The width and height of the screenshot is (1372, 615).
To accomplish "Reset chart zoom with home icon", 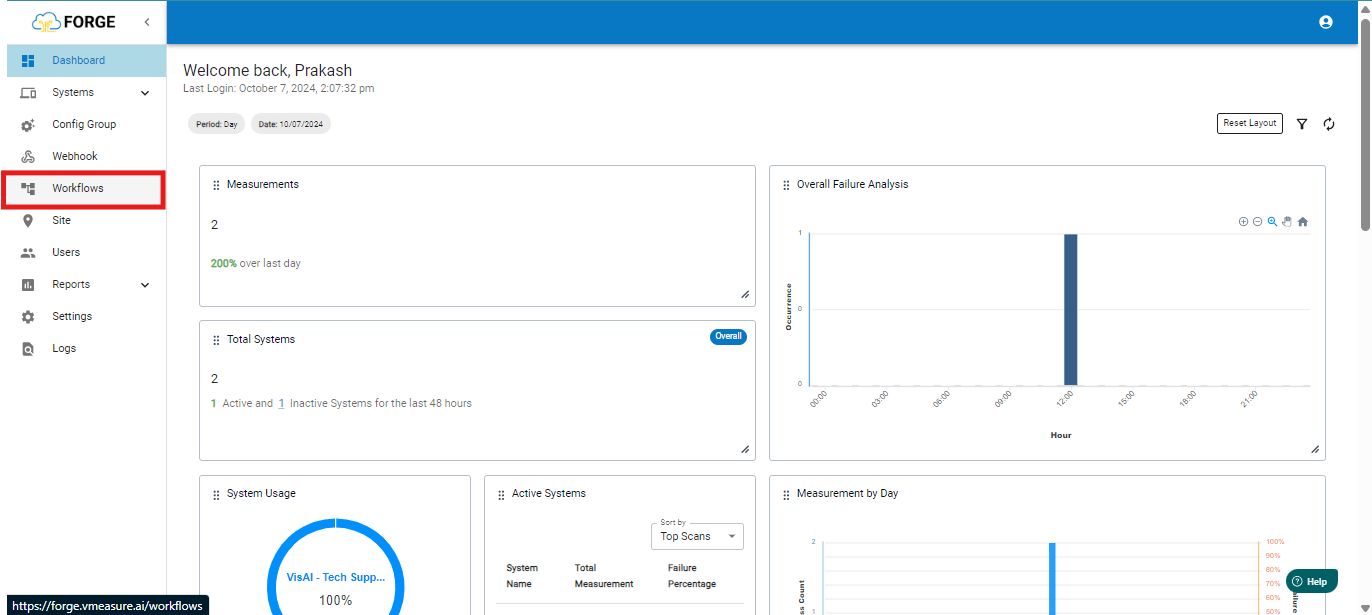I will point(1303,222).
